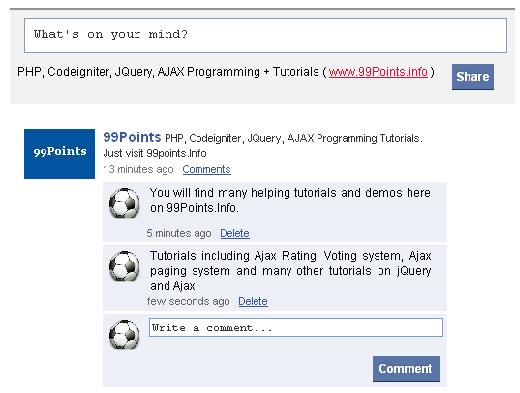Click the "Tutorials including Ajax Rating" comment text
The image size is (520, 393).
coord(290,271)
